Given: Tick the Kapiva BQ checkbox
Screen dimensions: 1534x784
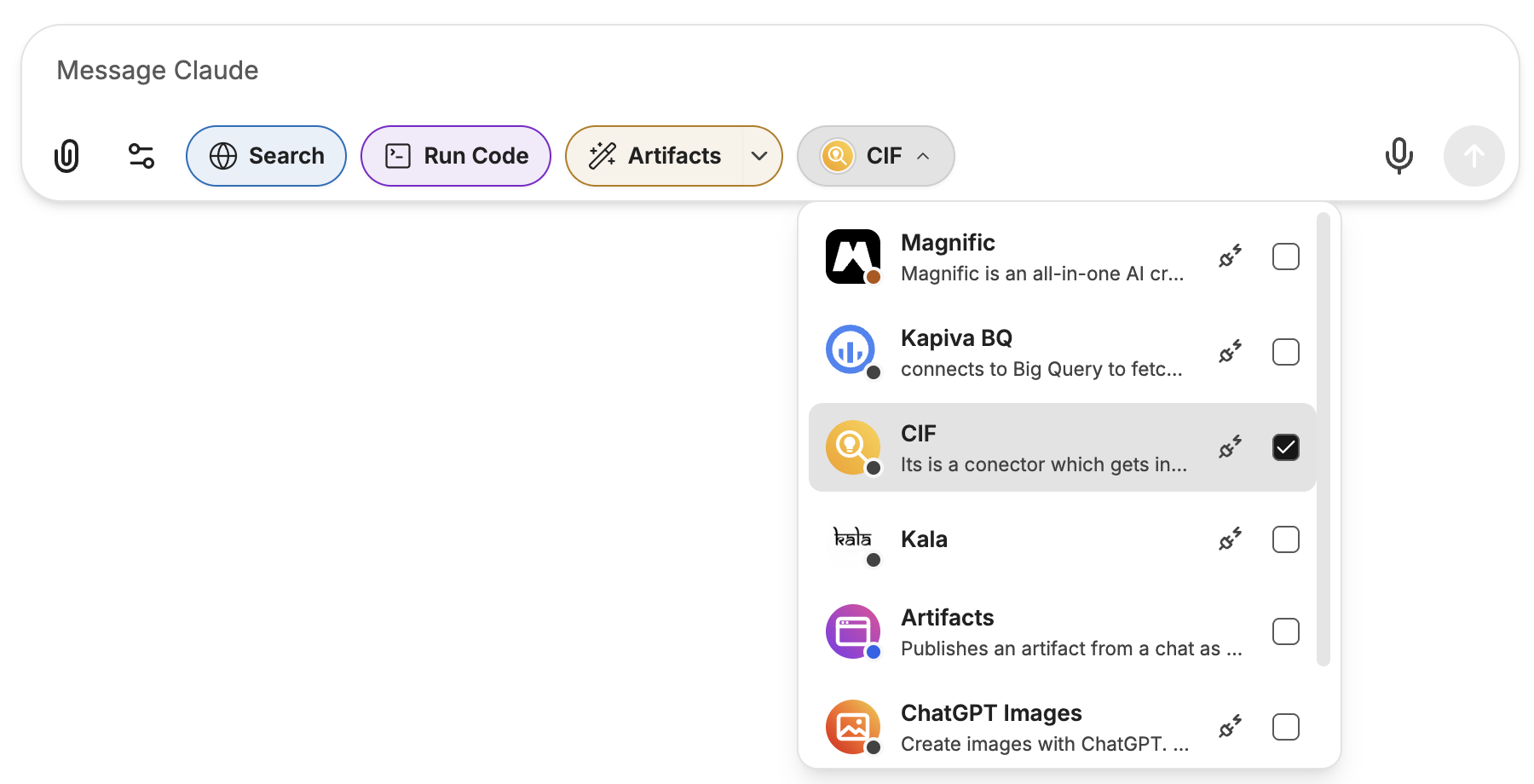Looking at the screenshot, I should coord(1286,352).
